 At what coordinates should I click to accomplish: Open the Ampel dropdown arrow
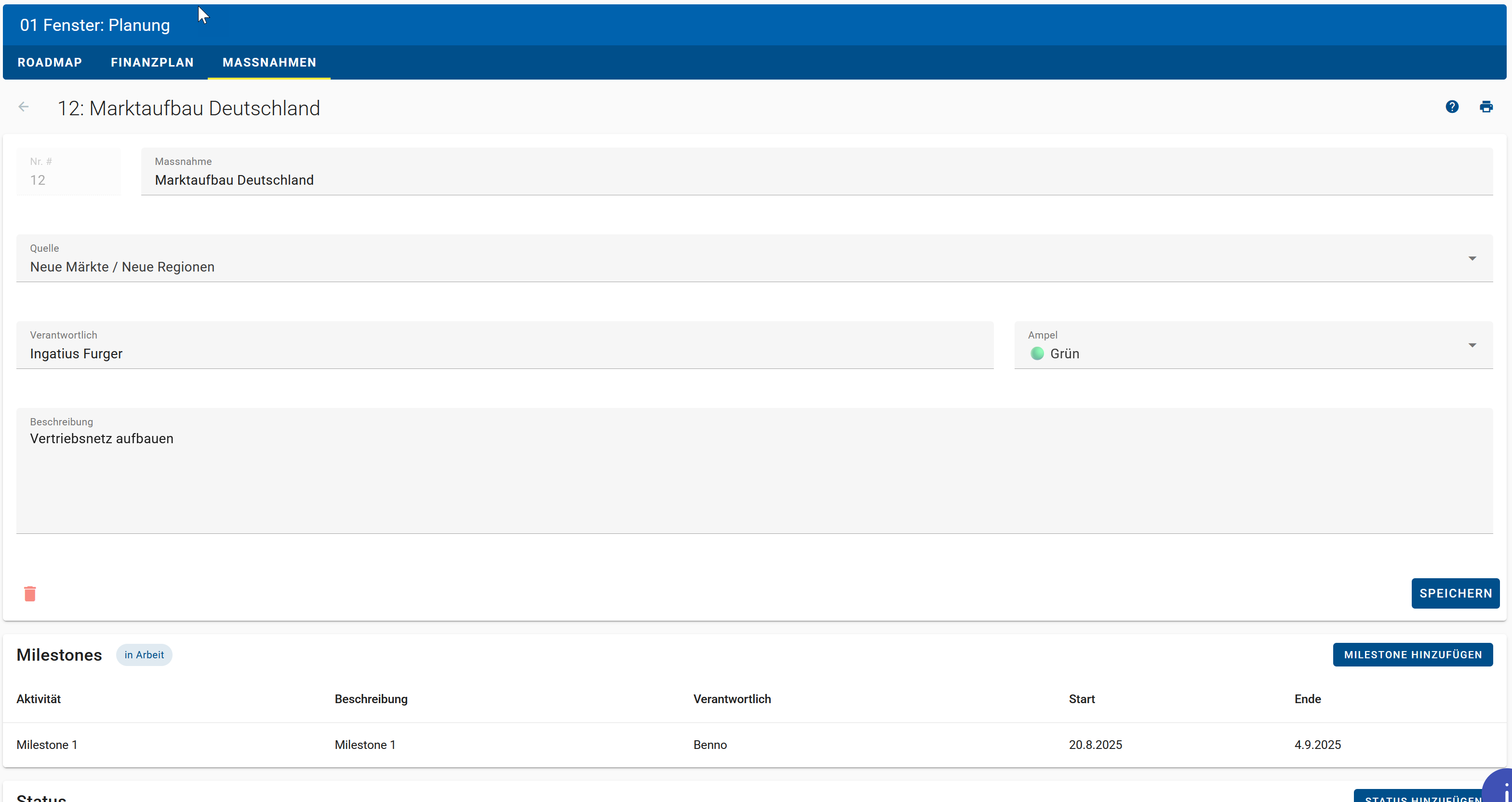(1472, 345)
